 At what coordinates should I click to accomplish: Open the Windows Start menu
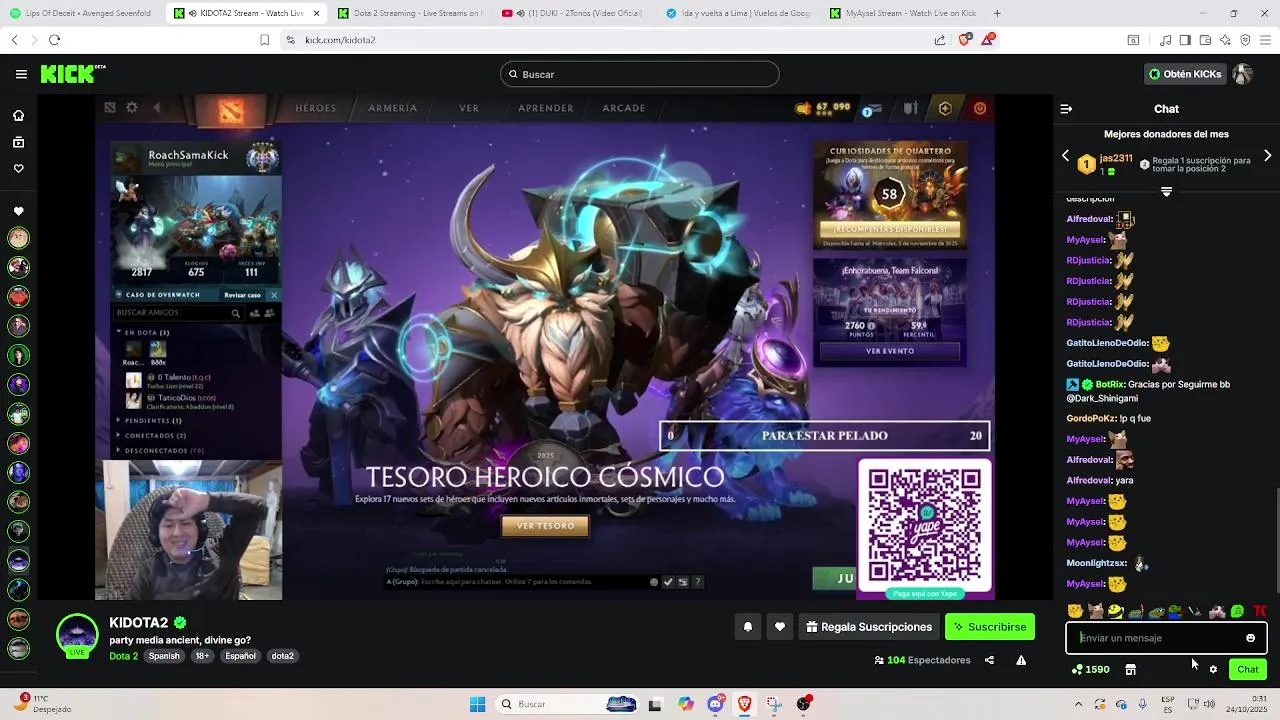(x=477, y=704)
